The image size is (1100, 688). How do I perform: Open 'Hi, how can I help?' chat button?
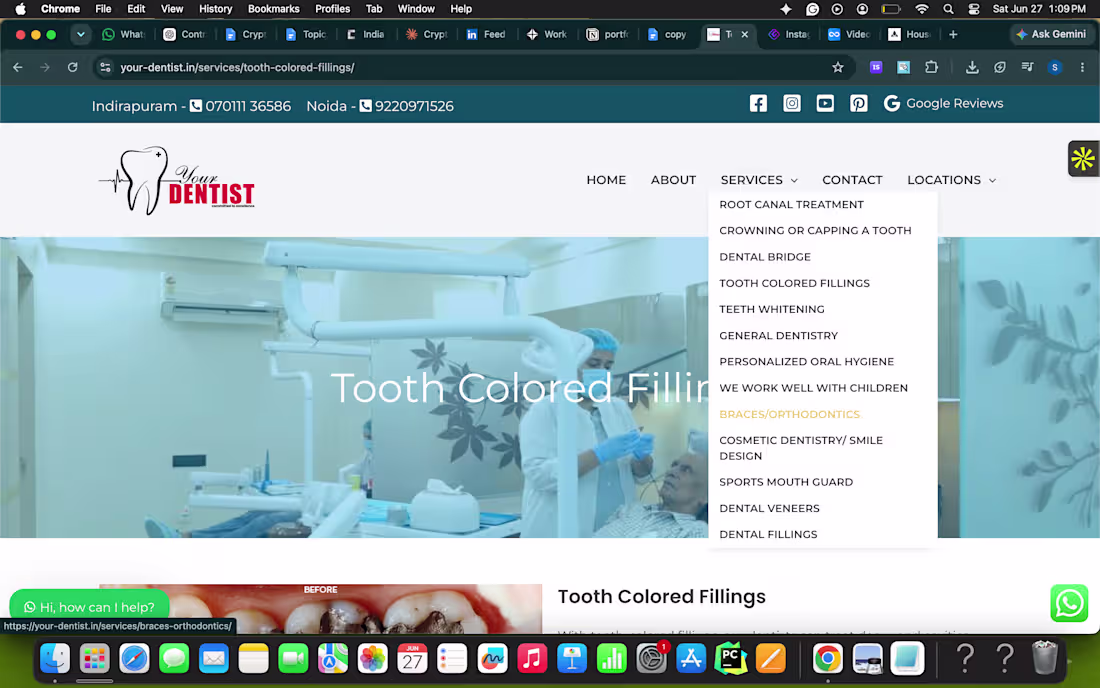click(89, 607)
